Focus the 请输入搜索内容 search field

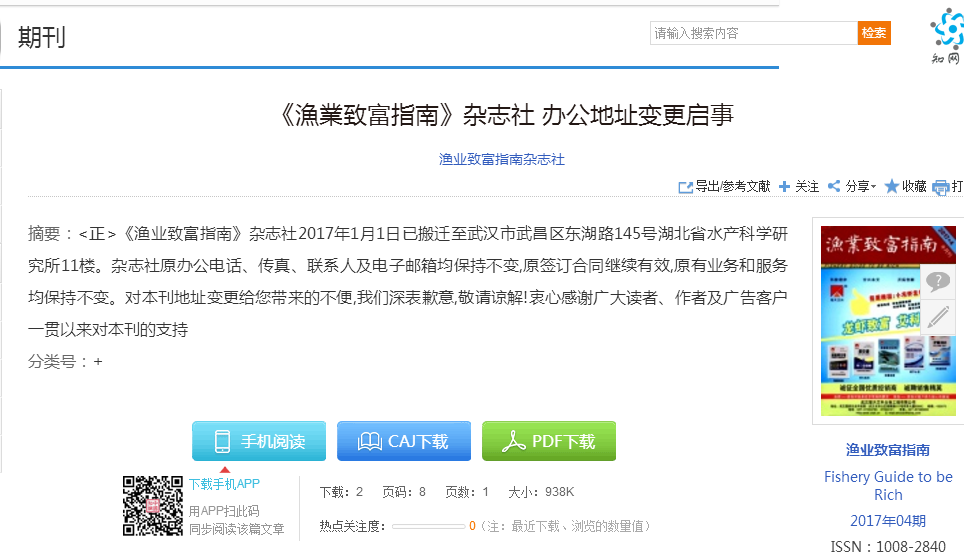click(754, 33)
